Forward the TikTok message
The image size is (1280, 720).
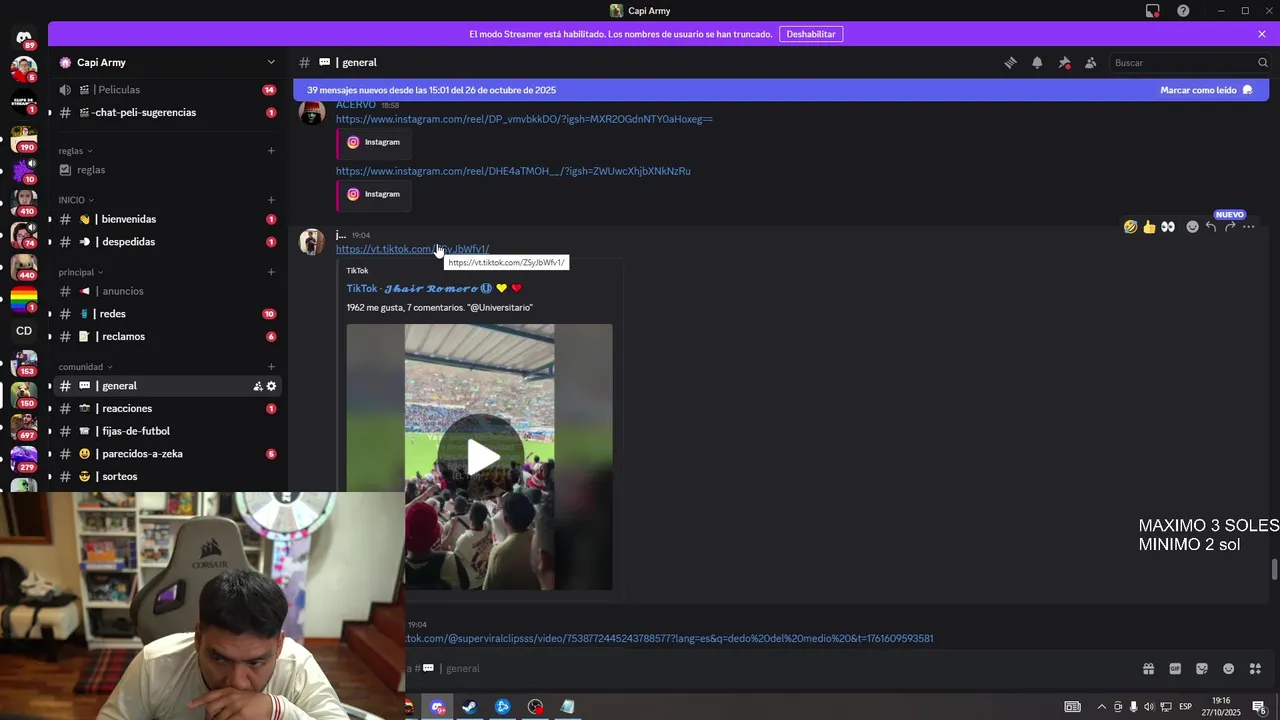click(x=1230, y=227)
